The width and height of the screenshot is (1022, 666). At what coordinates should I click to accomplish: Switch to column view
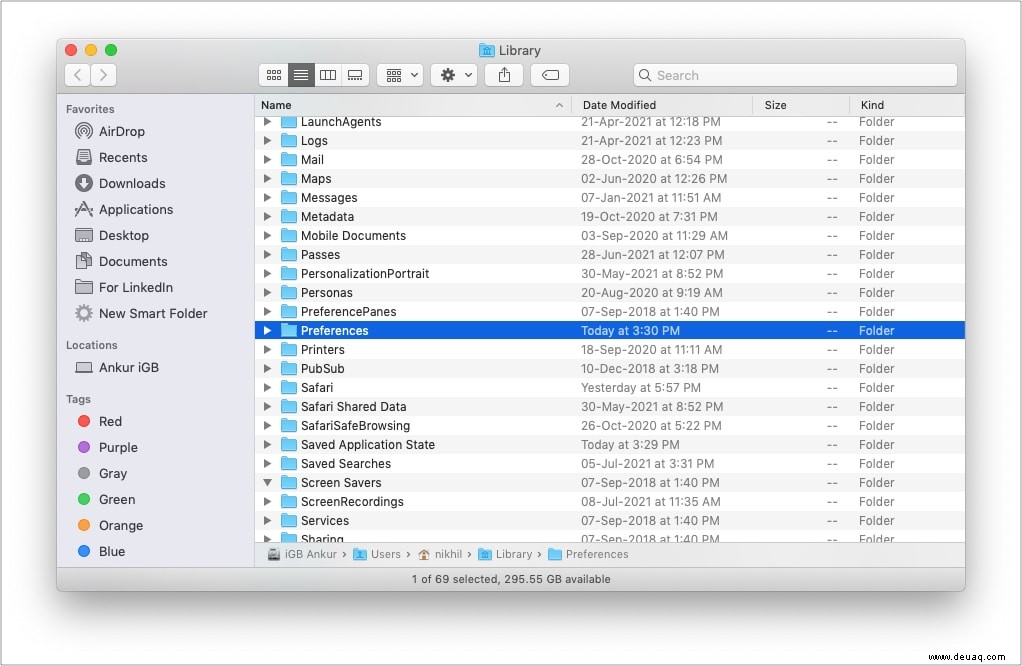pyautogui.click(x=328, y=76)
